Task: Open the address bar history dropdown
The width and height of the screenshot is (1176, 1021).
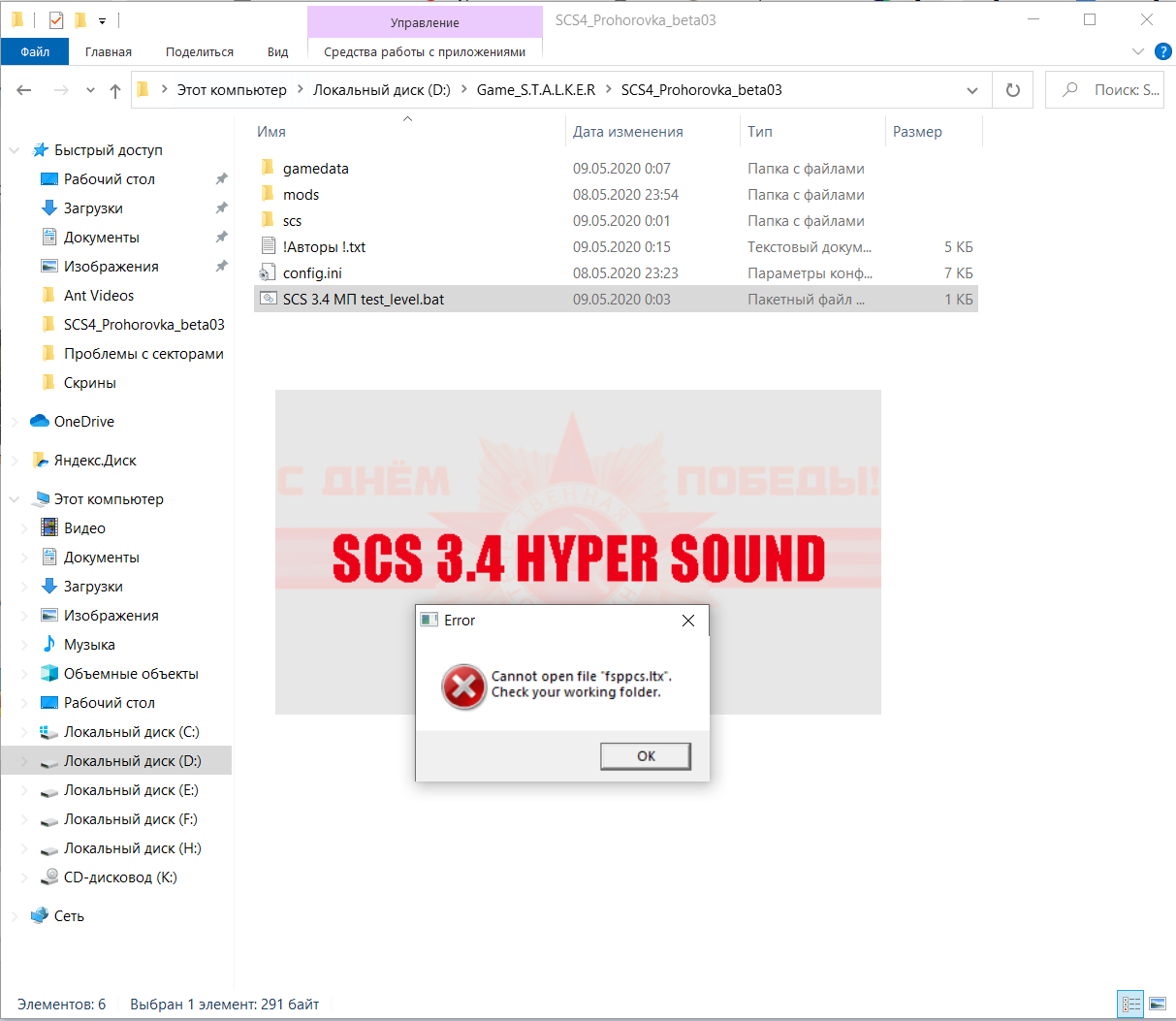Action: [972, 90]
